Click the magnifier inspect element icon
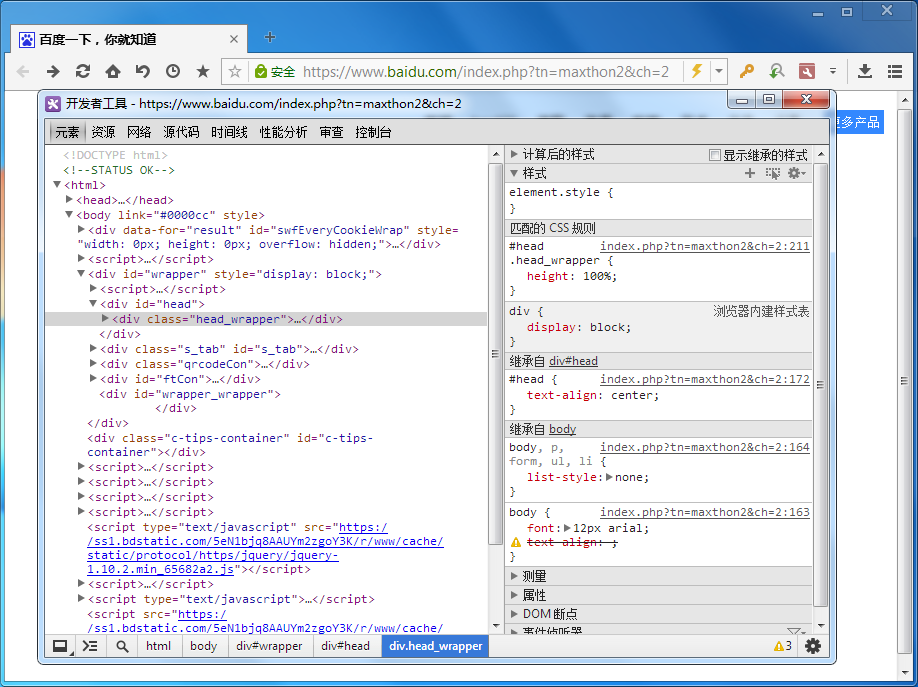The height and width of the screenshot is (687, 918). (122, 646)
